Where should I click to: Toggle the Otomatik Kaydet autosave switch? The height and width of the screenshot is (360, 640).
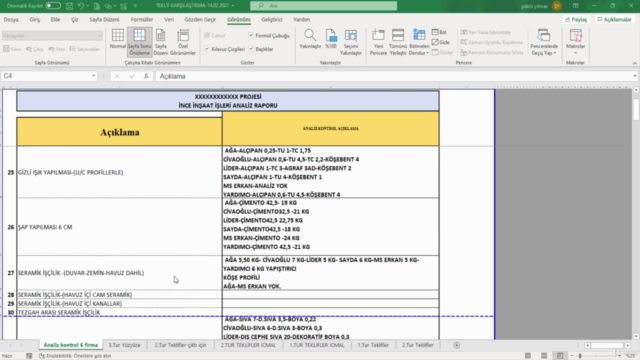point(53,6)
